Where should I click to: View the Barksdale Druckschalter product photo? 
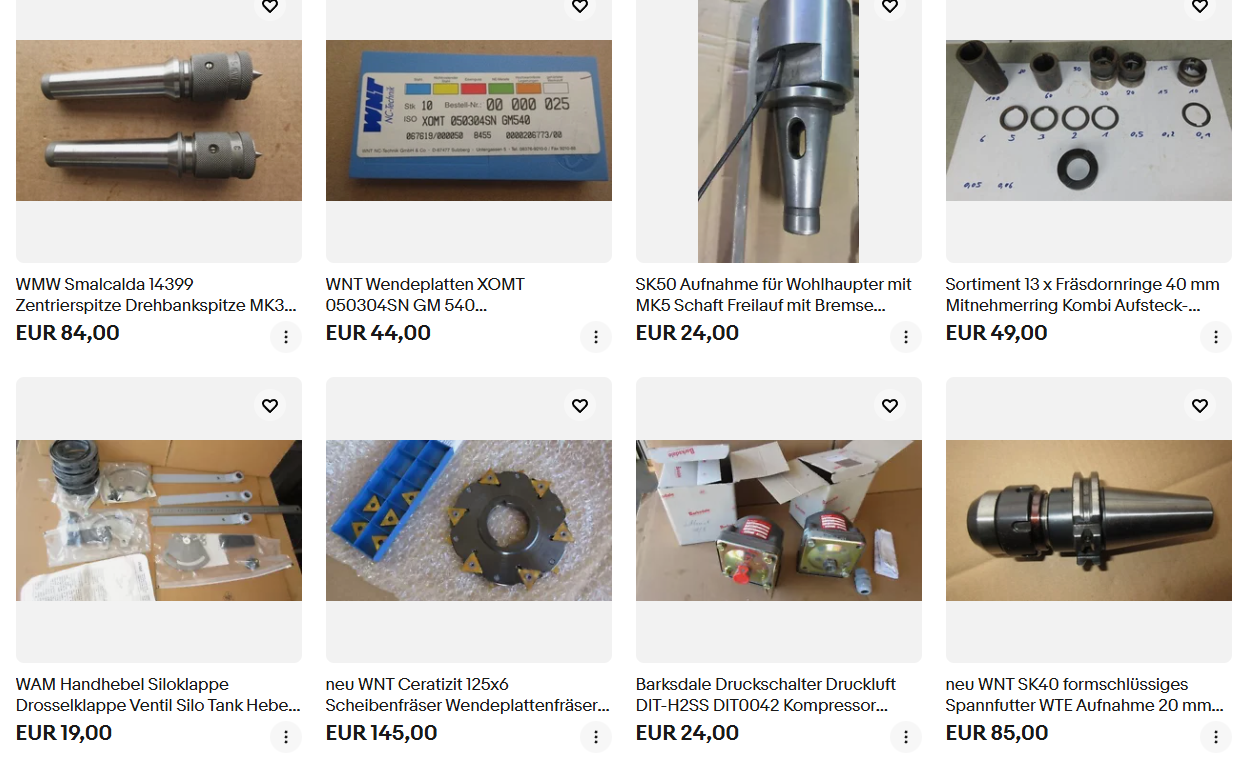tap(779, 520)
